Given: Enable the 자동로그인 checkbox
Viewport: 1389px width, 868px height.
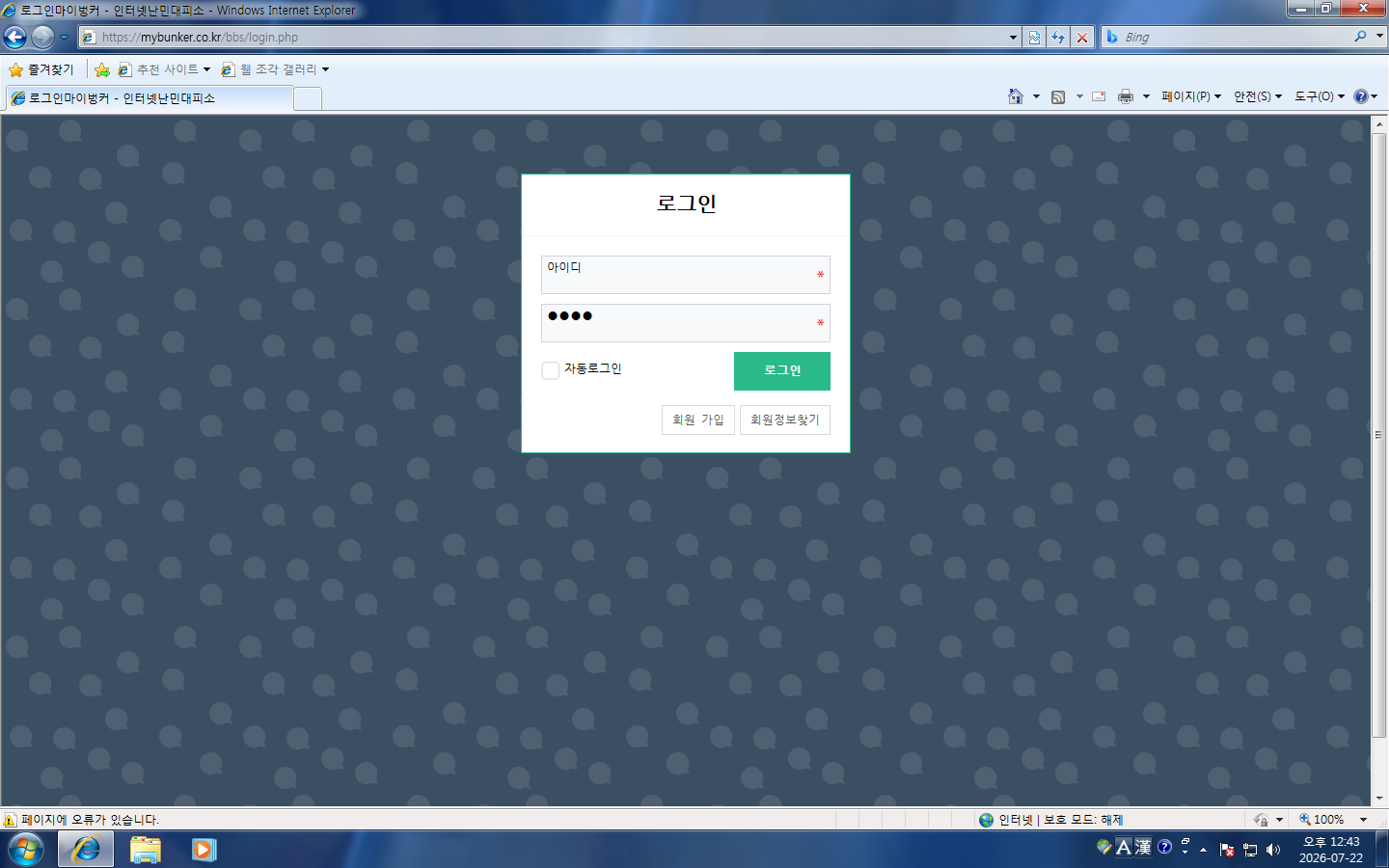Looking at the screenshot, I should (x=550, y=370).
